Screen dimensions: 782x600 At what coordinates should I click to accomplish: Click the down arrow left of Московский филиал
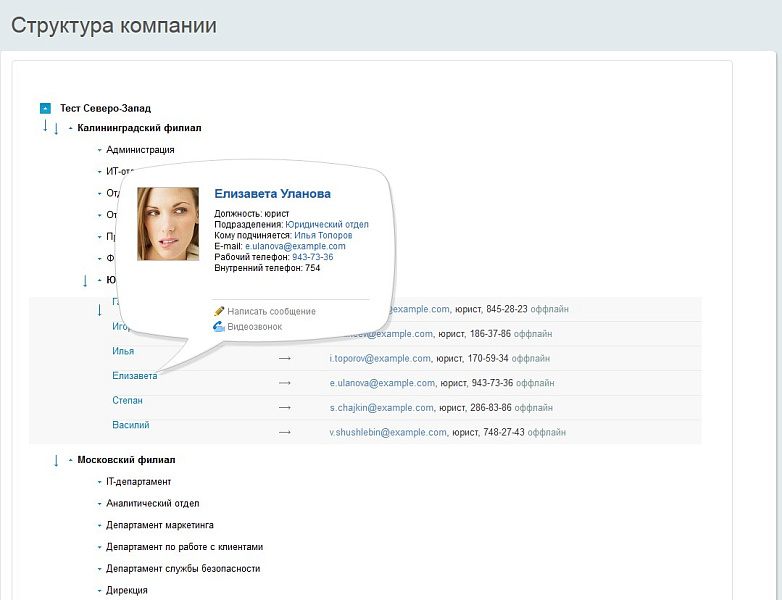tap(56, 460)
